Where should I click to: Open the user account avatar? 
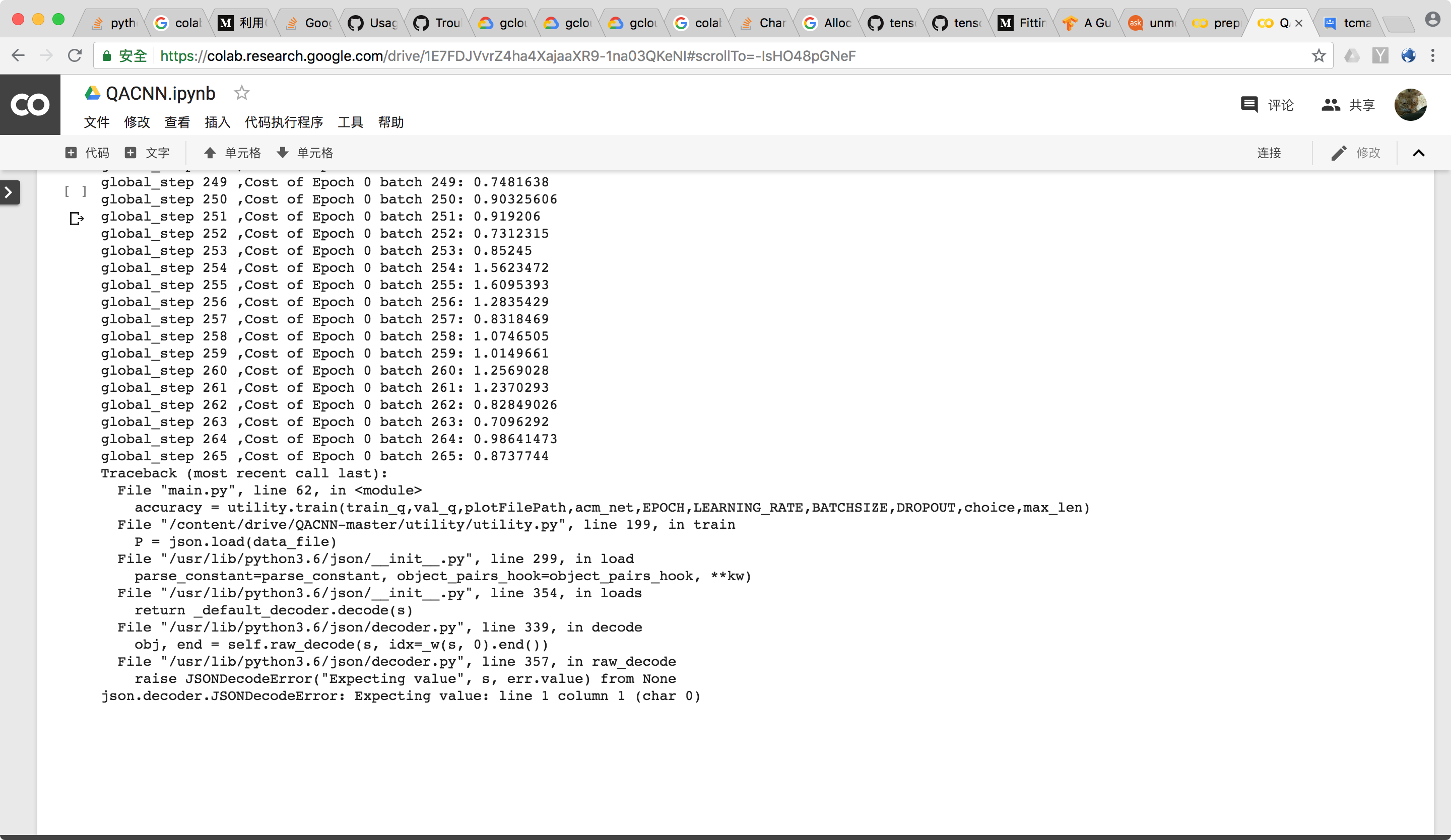[x=1410, y=105]
